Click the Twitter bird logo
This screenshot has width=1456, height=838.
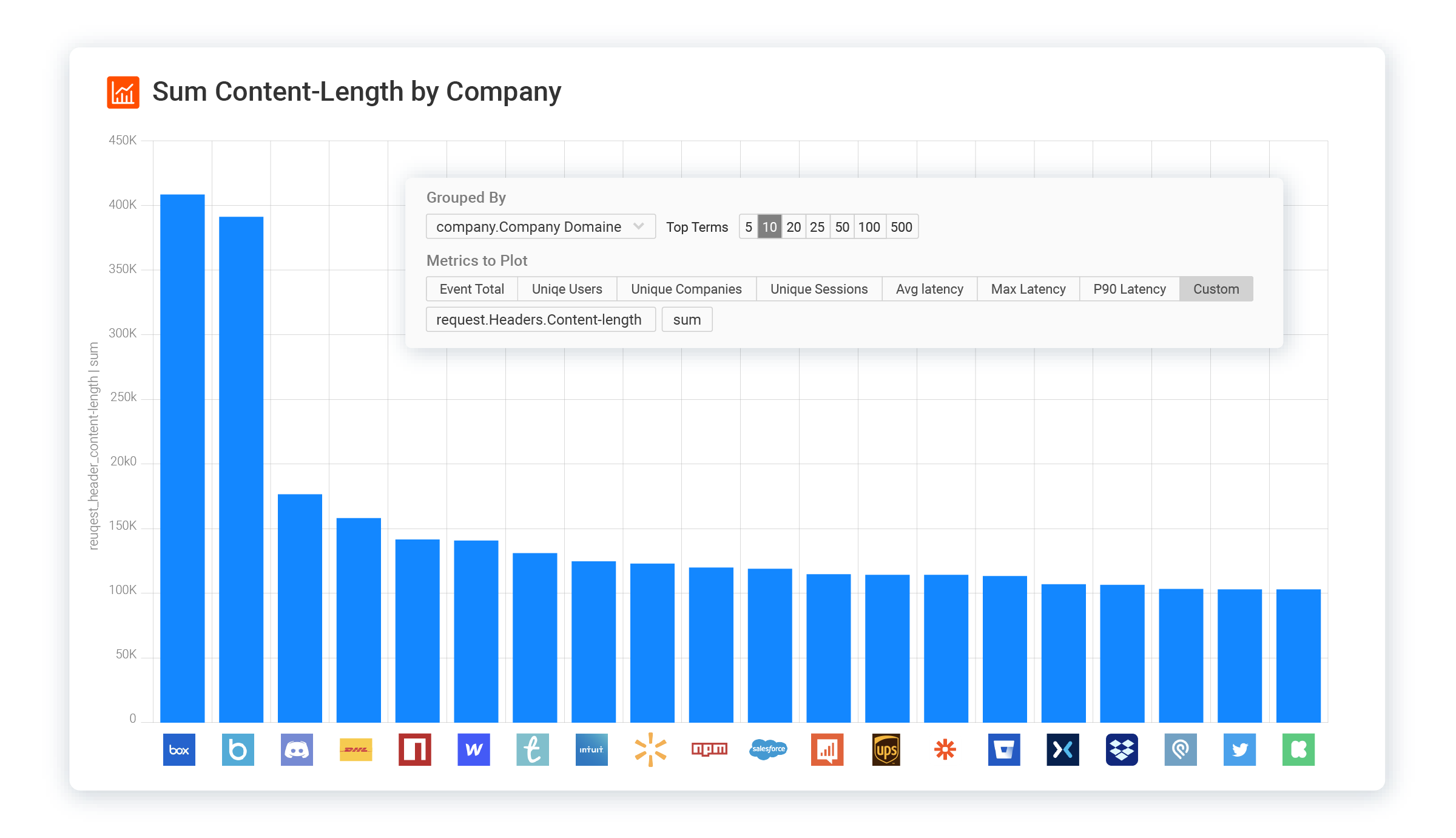pyautogui.click(x=1239, y=750)
